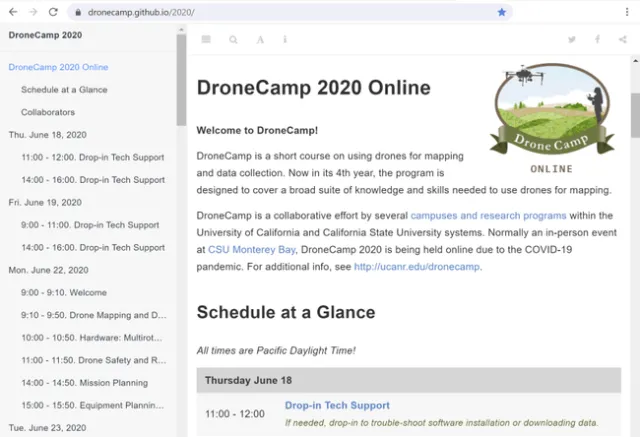Image resolution: width=640 pixels, height=437 pixels.
Task: Click the 'DroneCamp 2020 Online' page heading
Action: coord(313,88)
